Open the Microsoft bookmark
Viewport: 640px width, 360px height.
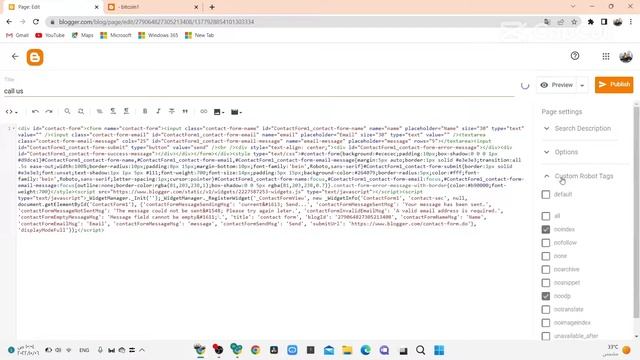pos(116,36)
